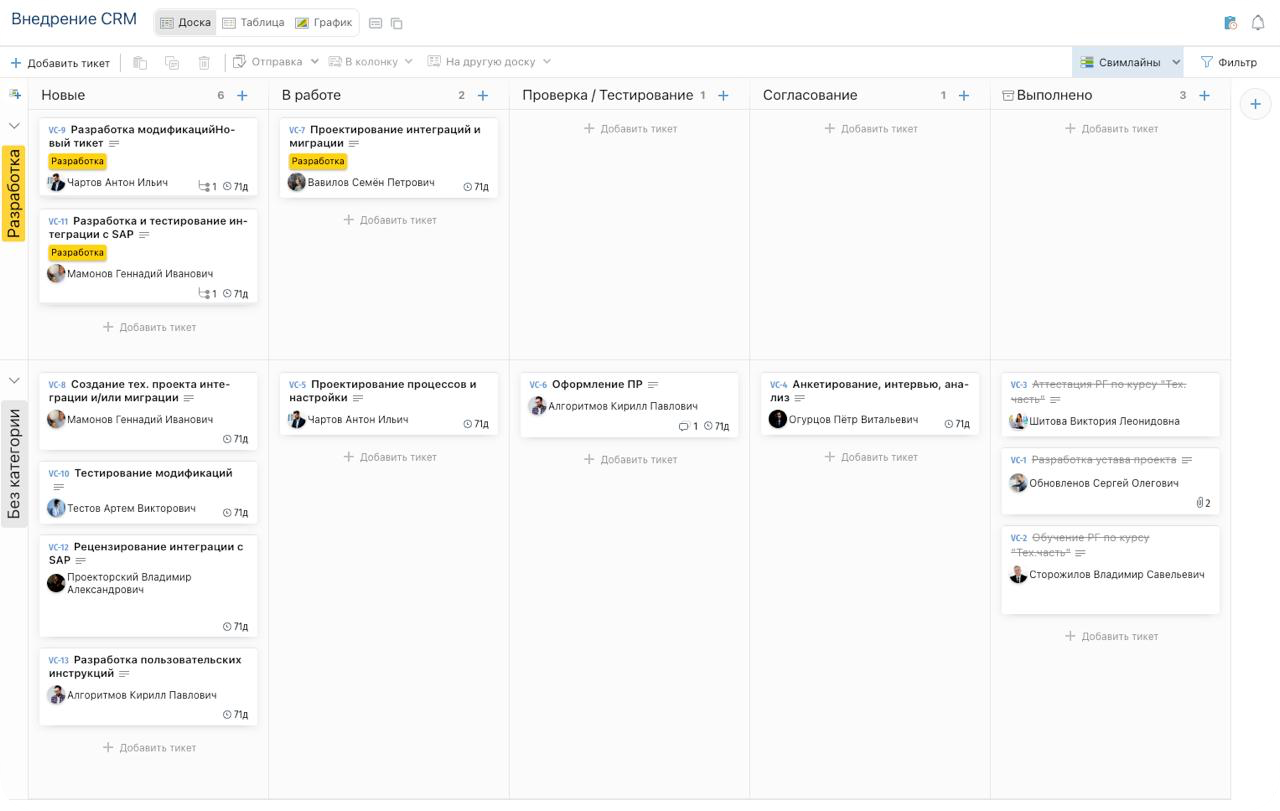Viewport: 1280px width, 811px height.
Task: Click yellow Разработка tag on ticket VC-7
Action: pos(318,161)
